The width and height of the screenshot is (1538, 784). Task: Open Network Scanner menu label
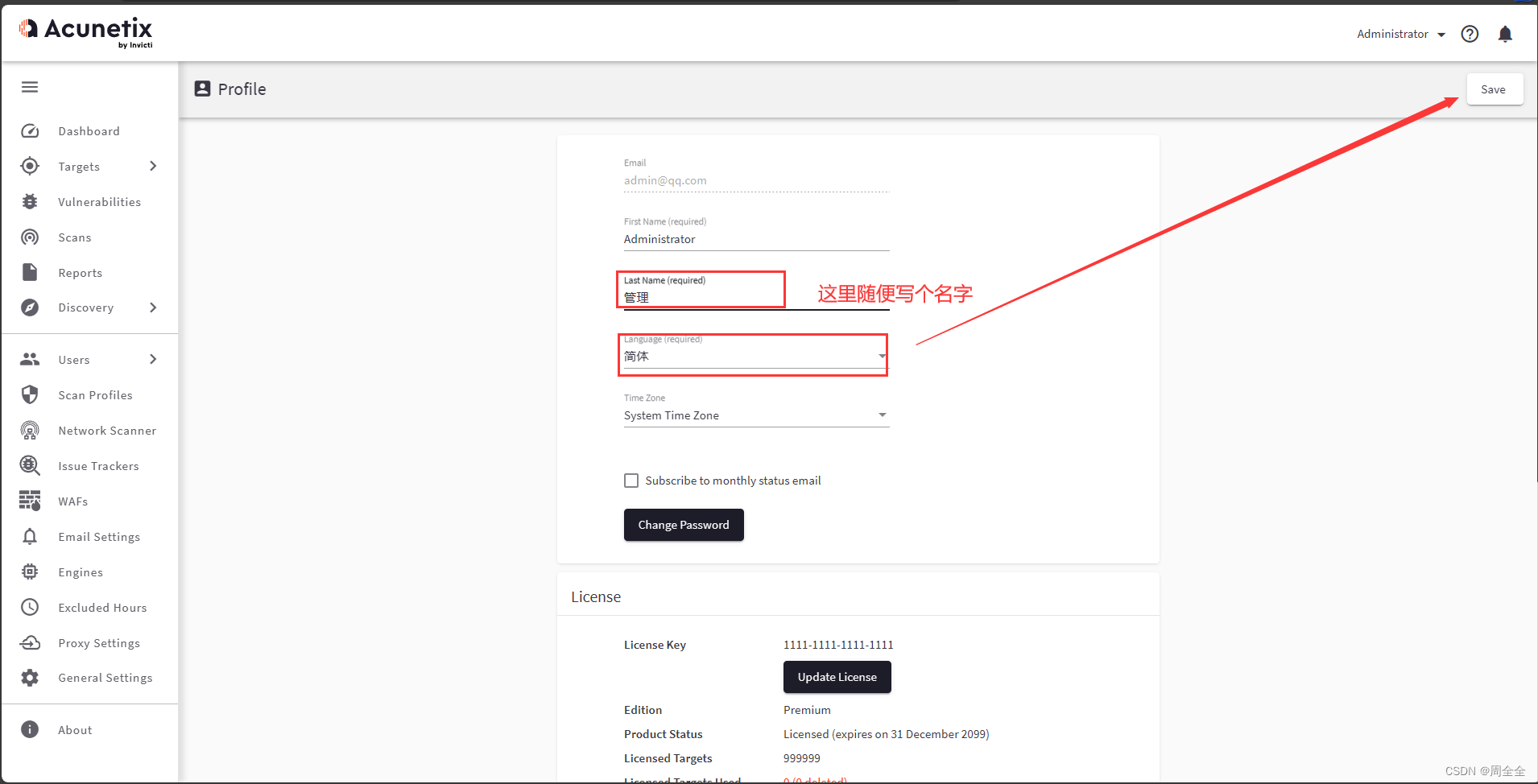tap(107, 431)
